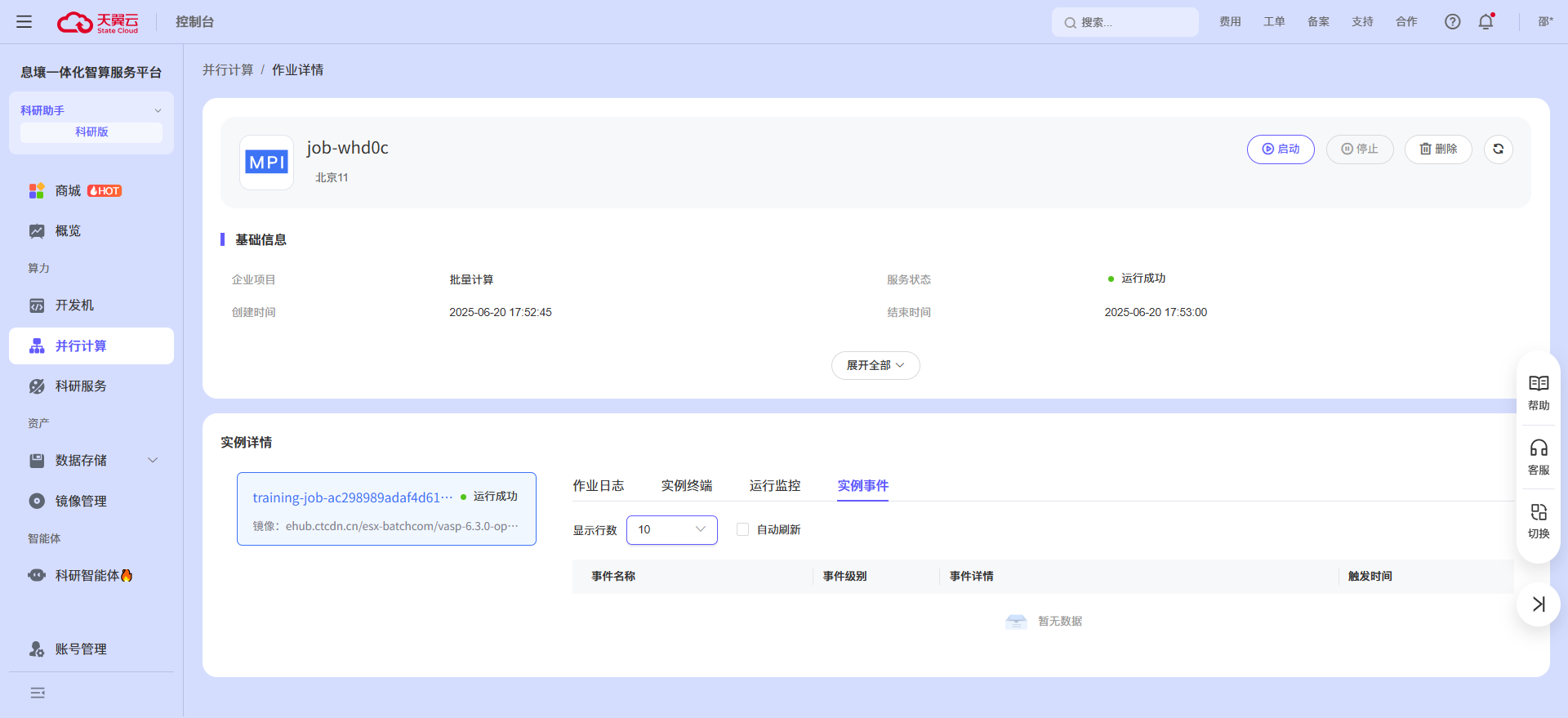Select 并行计算 in the sidebar
Screen dimensions: 1568x718
(91, 346)
